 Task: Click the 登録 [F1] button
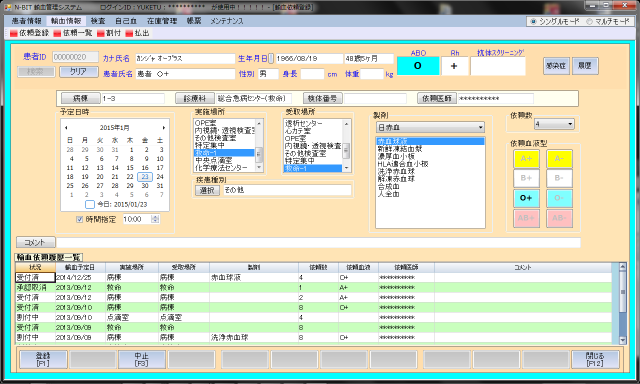pos(43,360)
